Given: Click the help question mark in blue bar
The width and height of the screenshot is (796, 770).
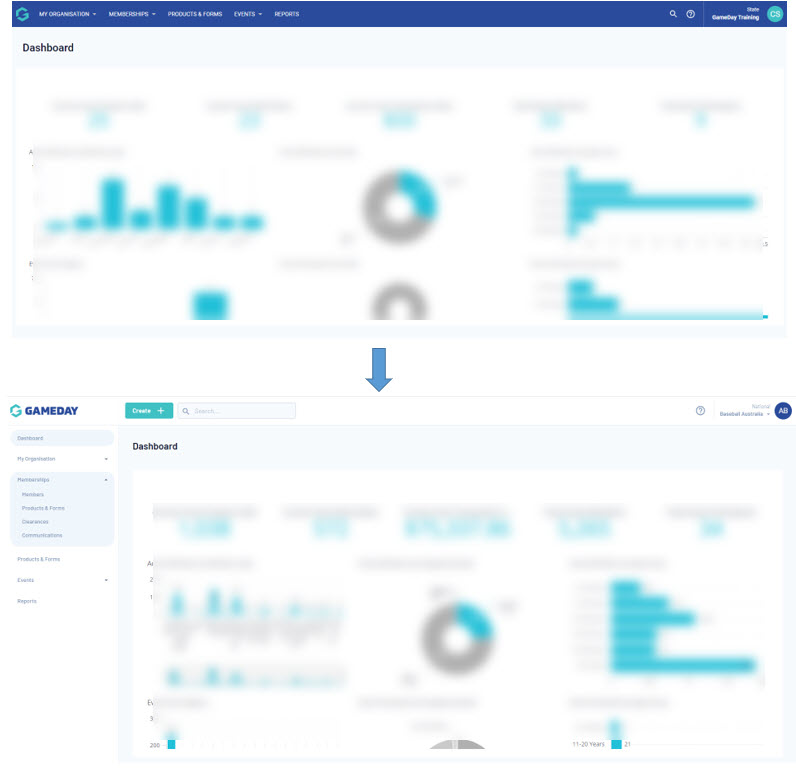Looking at the screenshot, I should click(x=690, y=14).
